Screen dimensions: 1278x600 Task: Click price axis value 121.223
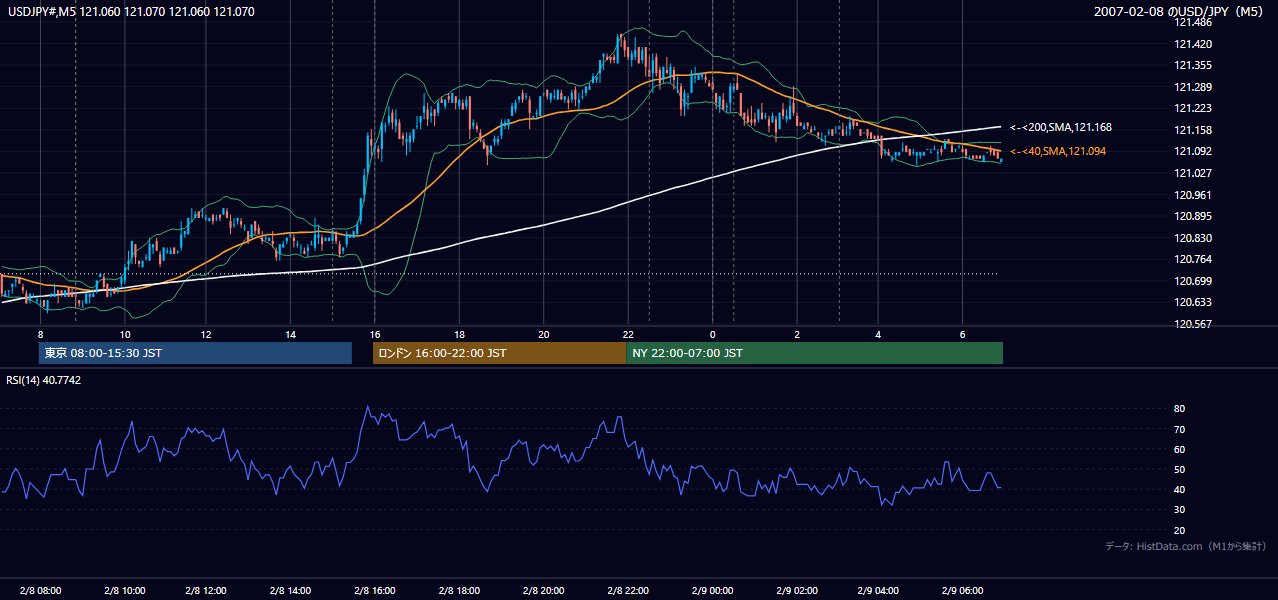[1191, 108]
